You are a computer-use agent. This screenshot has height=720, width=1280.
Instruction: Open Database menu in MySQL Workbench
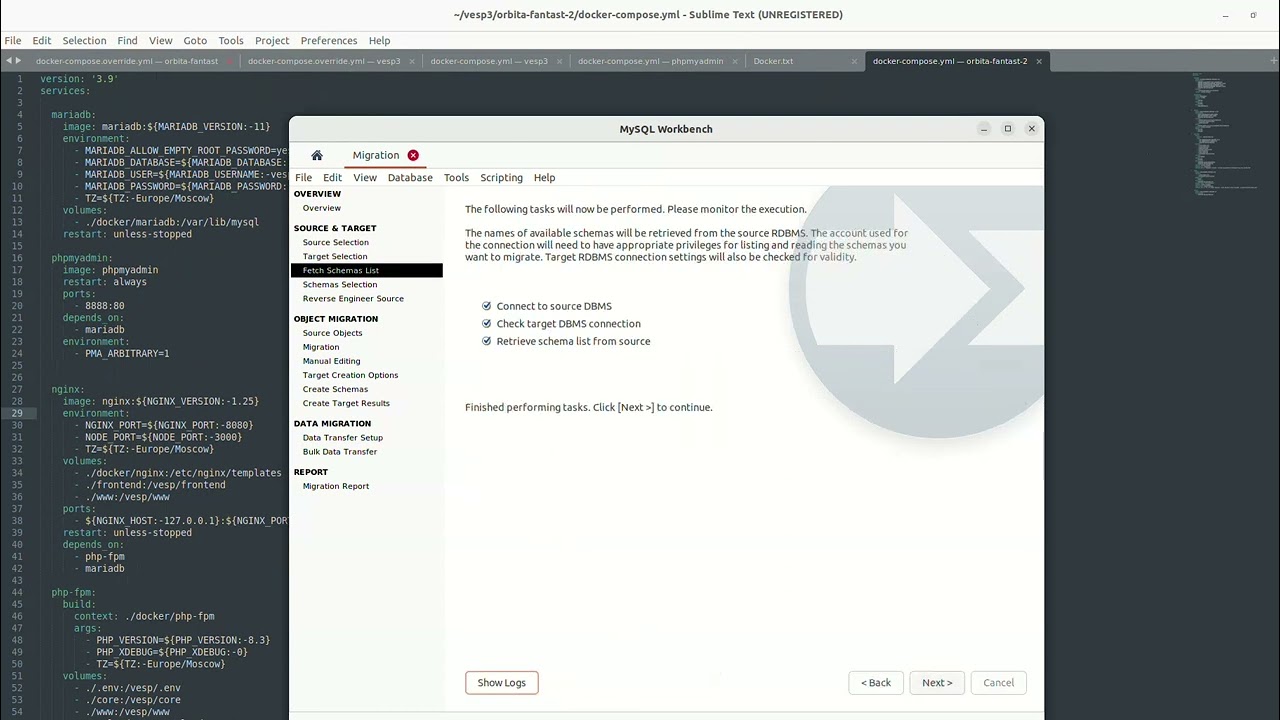tap(410, 177)
